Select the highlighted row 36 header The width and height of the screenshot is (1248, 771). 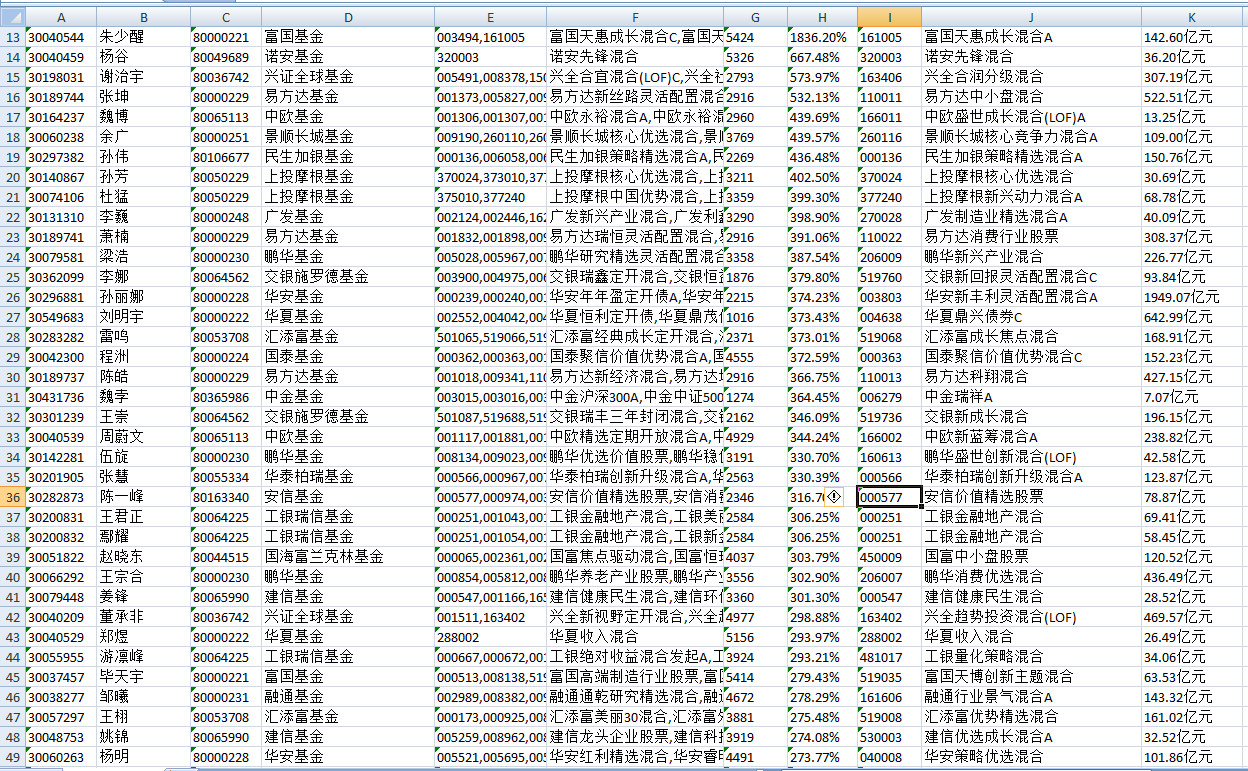tap(12, 497)
